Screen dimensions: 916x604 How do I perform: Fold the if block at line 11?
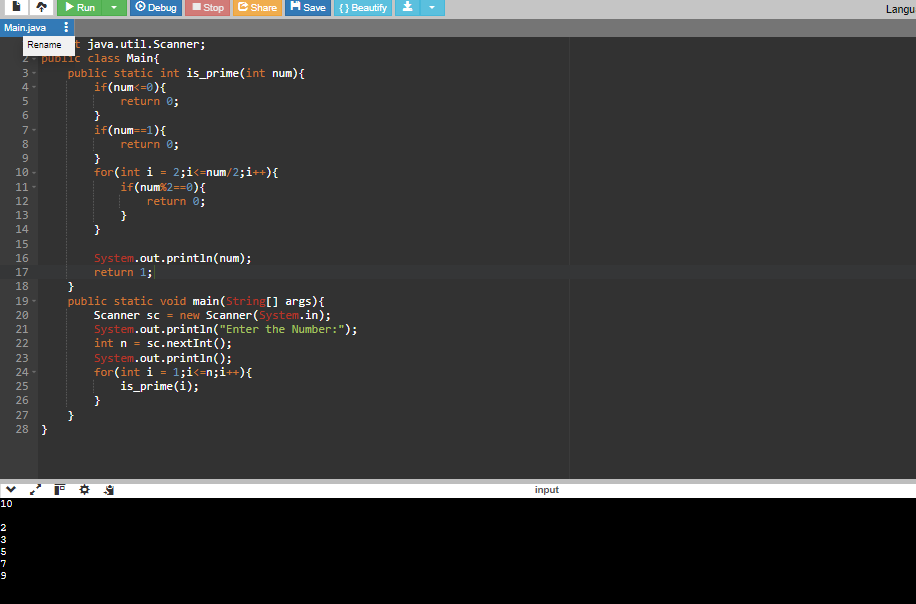point(34,187)
